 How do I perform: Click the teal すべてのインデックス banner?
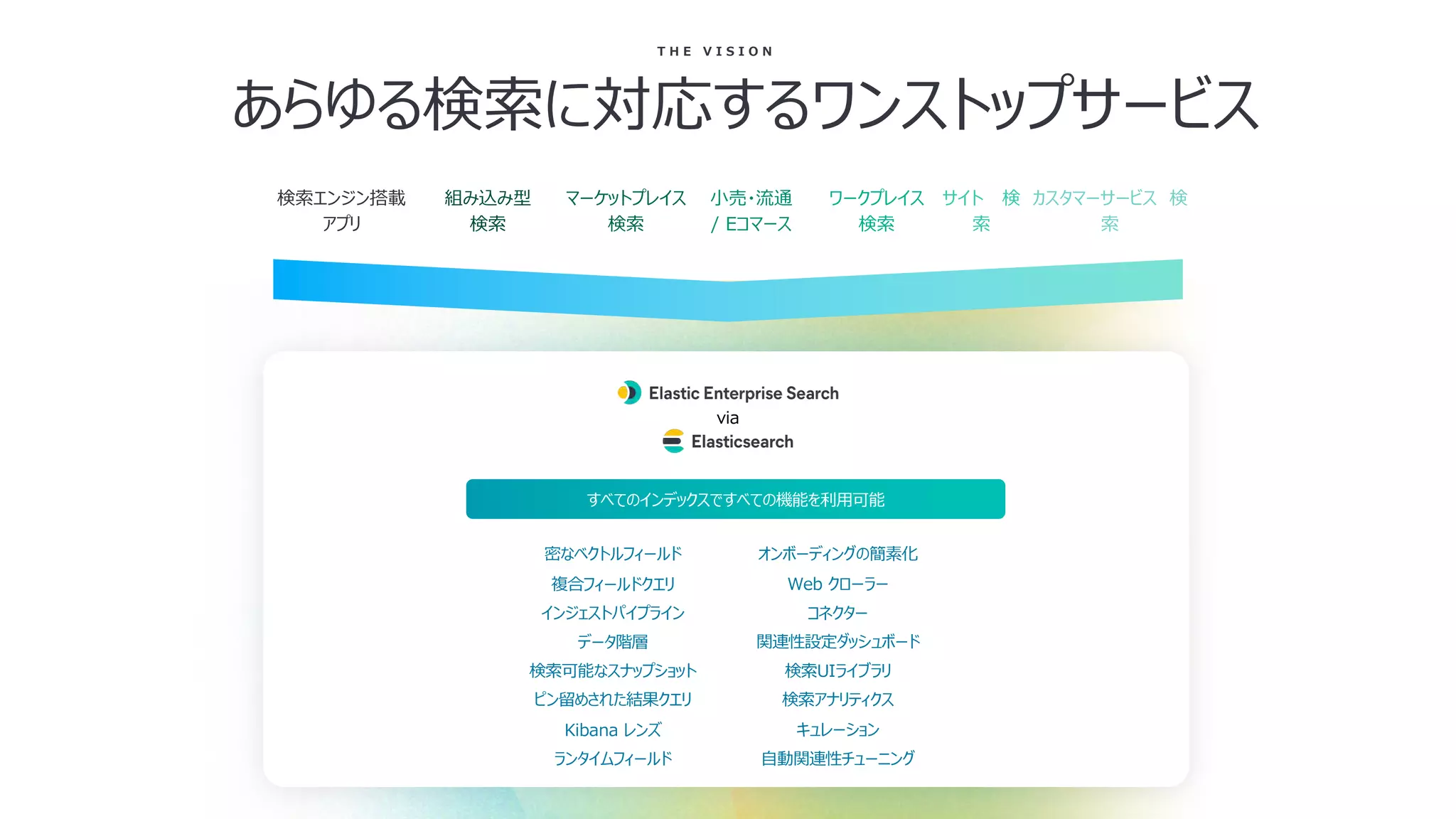(x=735, y=499)
